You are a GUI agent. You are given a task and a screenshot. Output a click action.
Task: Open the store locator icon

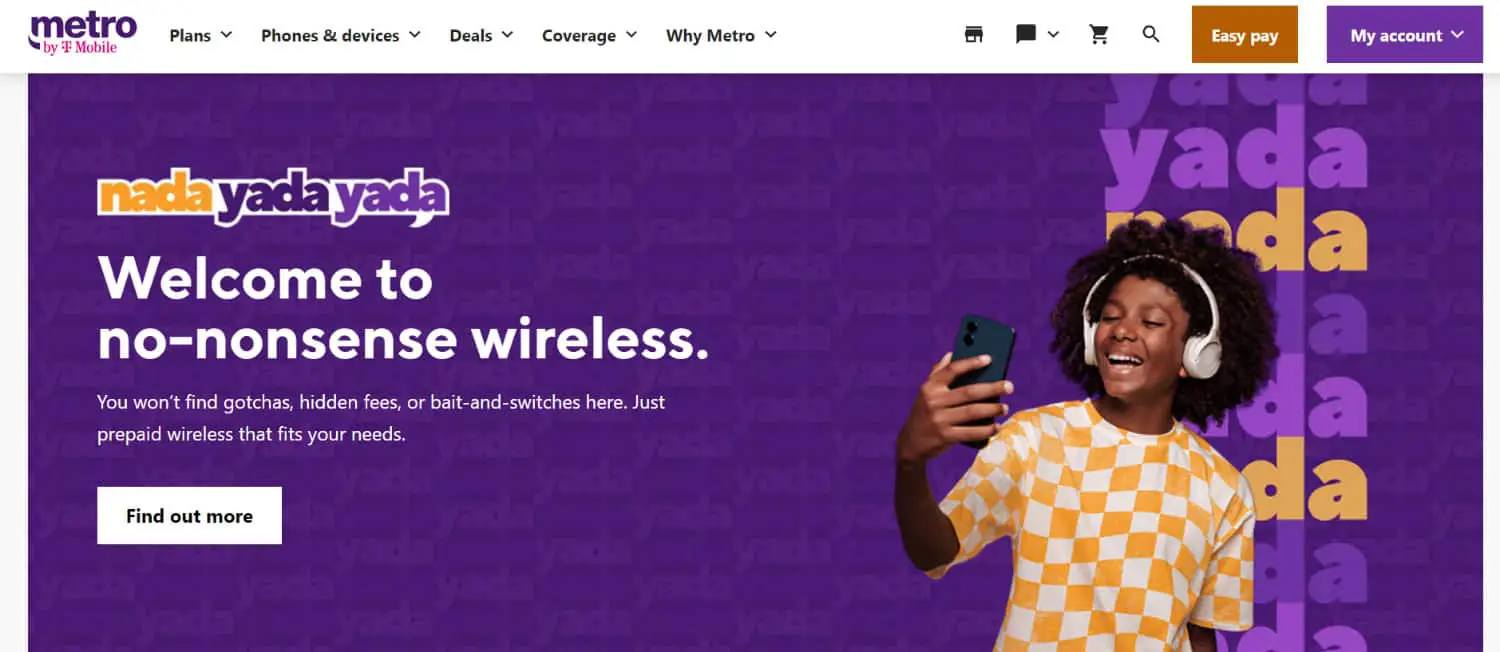coord(974,35)
